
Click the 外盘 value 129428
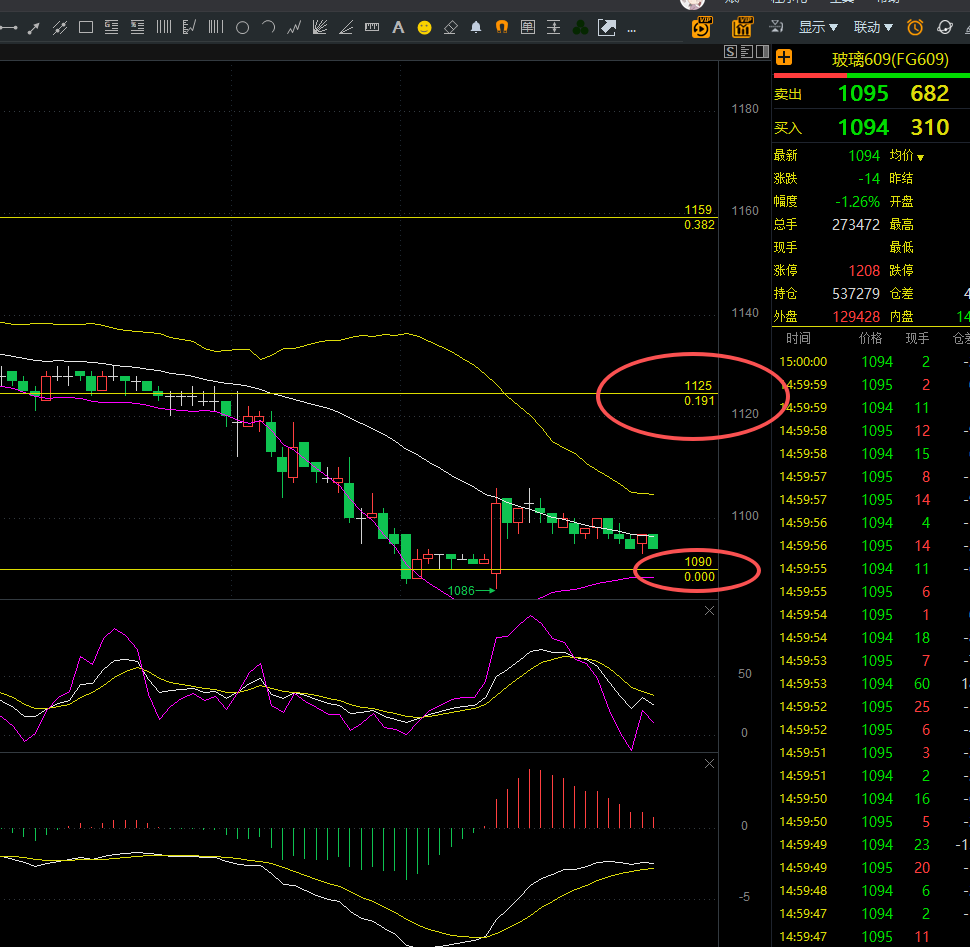coord(856,317)
